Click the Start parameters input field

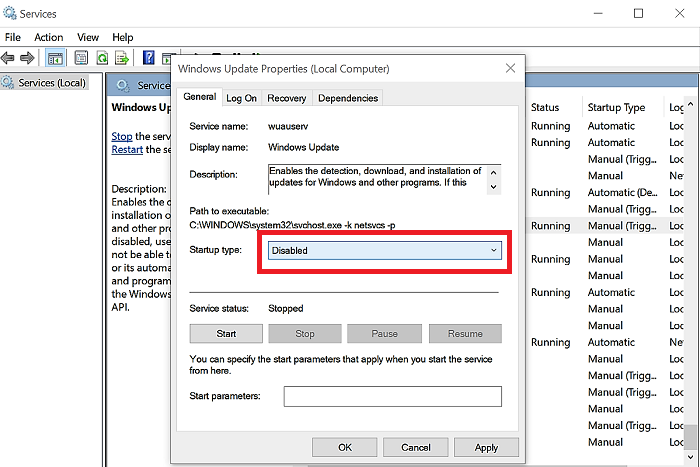(393, 396)
